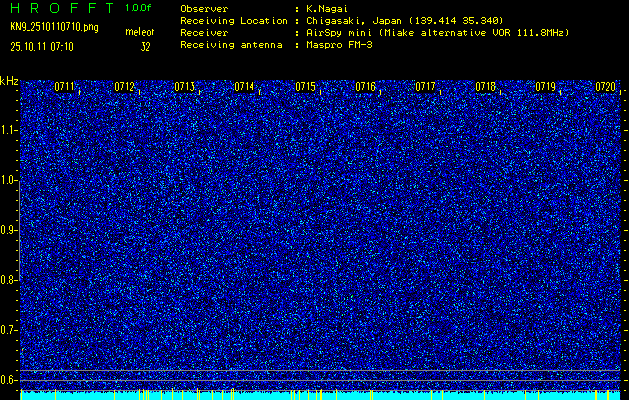Click the HROFFT title text
The width and height of the screenshot is (629, 400).
[x=59, y=8]
